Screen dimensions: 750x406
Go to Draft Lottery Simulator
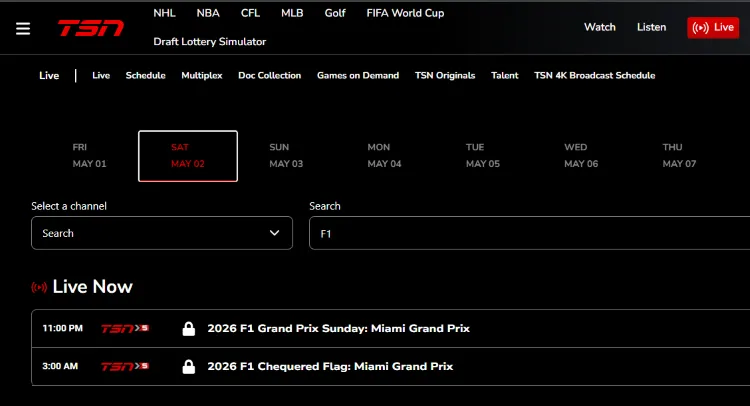click(209, 41)
